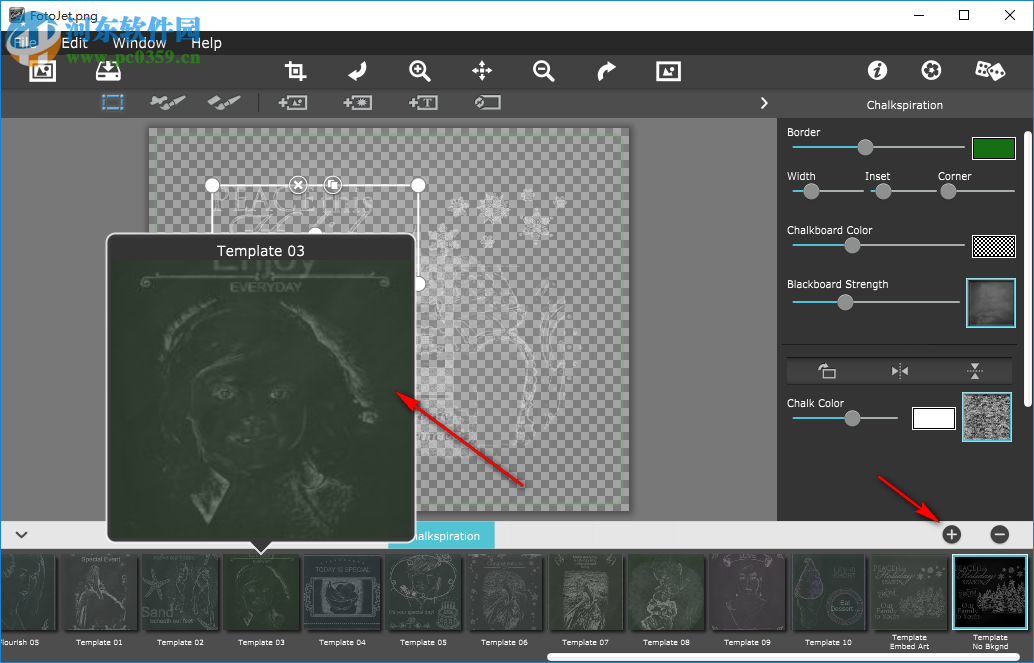This screenshot has width=1034, height=663.
Task: Click the save image icon
Action: click(107, 70)
